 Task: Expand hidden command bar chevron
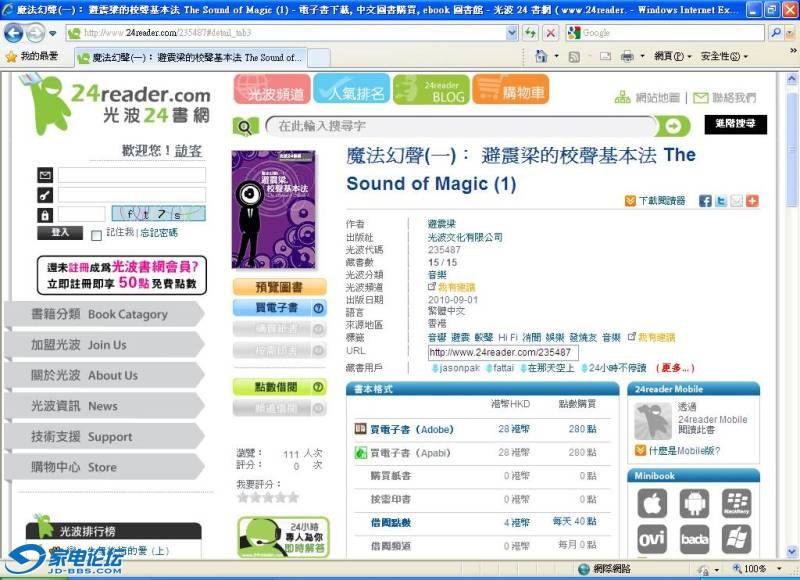pyautogui.click(x=793, y=51)
